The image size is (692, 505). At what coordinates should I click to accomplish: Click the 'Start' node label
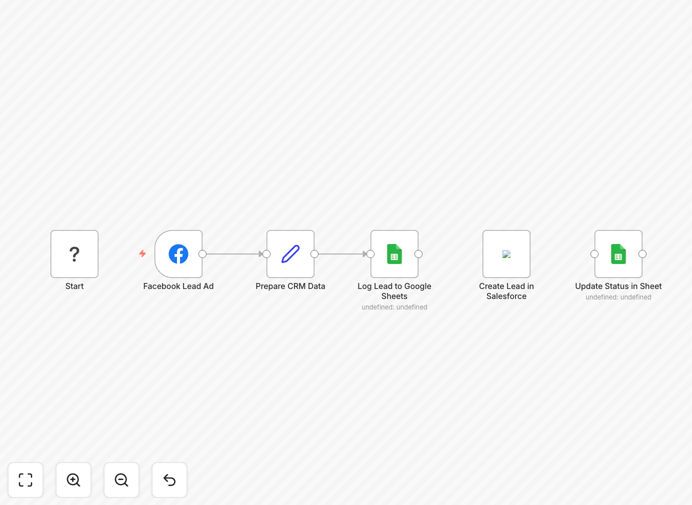pyautogui.click(x=75, y=286)
